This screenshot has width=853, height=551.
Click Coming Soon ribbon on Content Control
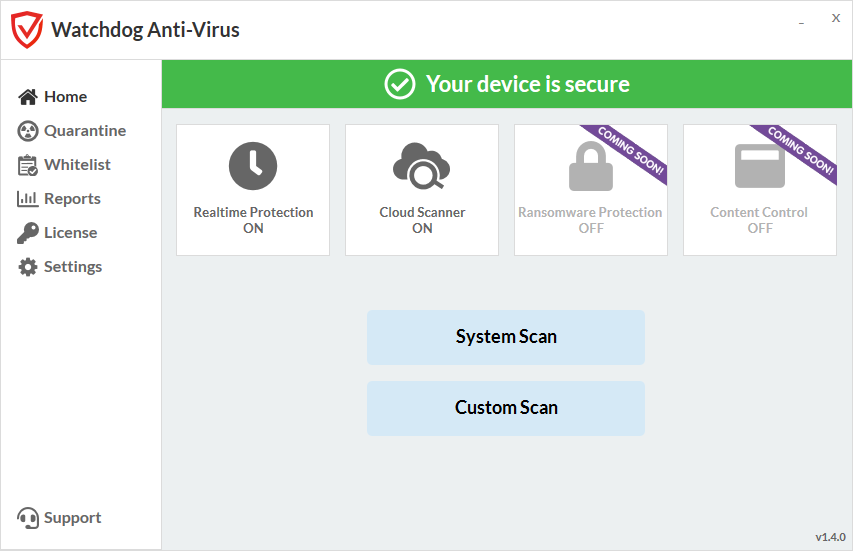800,150
